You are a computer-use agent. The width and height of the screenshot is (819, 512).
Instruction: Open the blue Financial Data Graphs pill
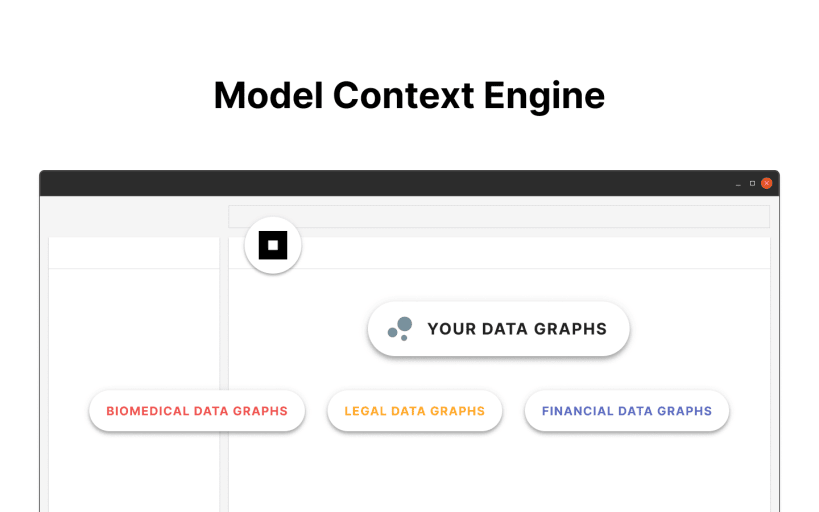pos(627,411)
